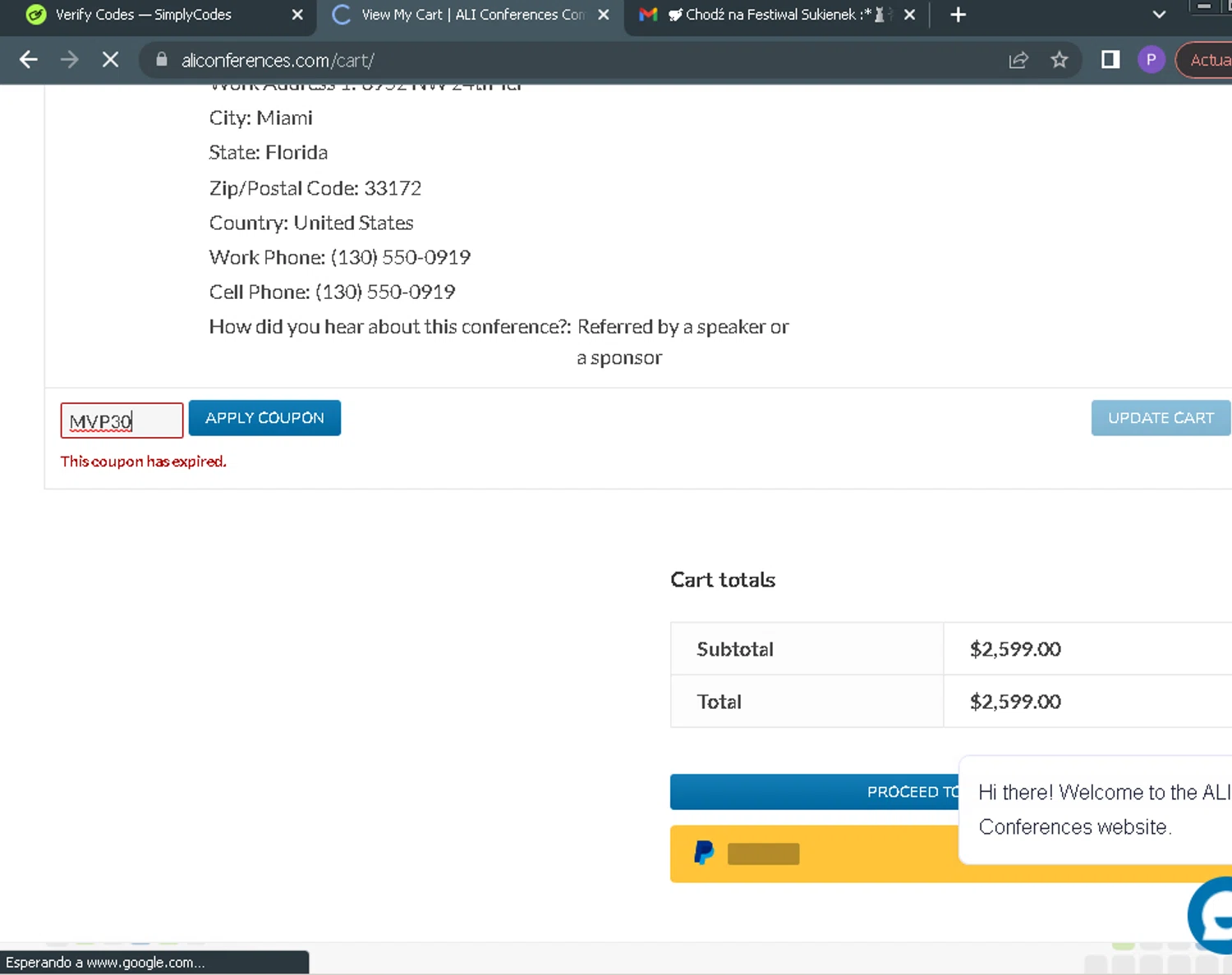Click the chat welcome message popup
Screen dimensions: 1232x975
[1096, 810]
